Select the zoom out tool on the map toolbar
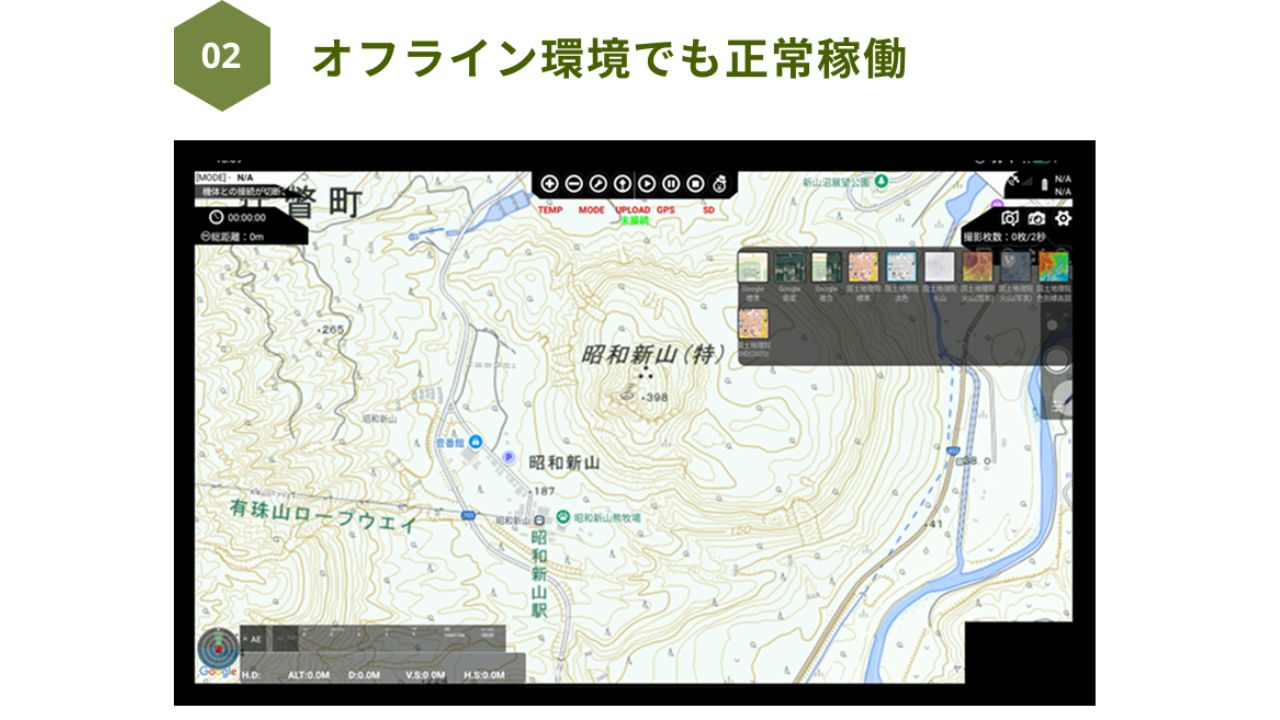The height and width of the screenshot is (720, 1280). coord(574,185)
